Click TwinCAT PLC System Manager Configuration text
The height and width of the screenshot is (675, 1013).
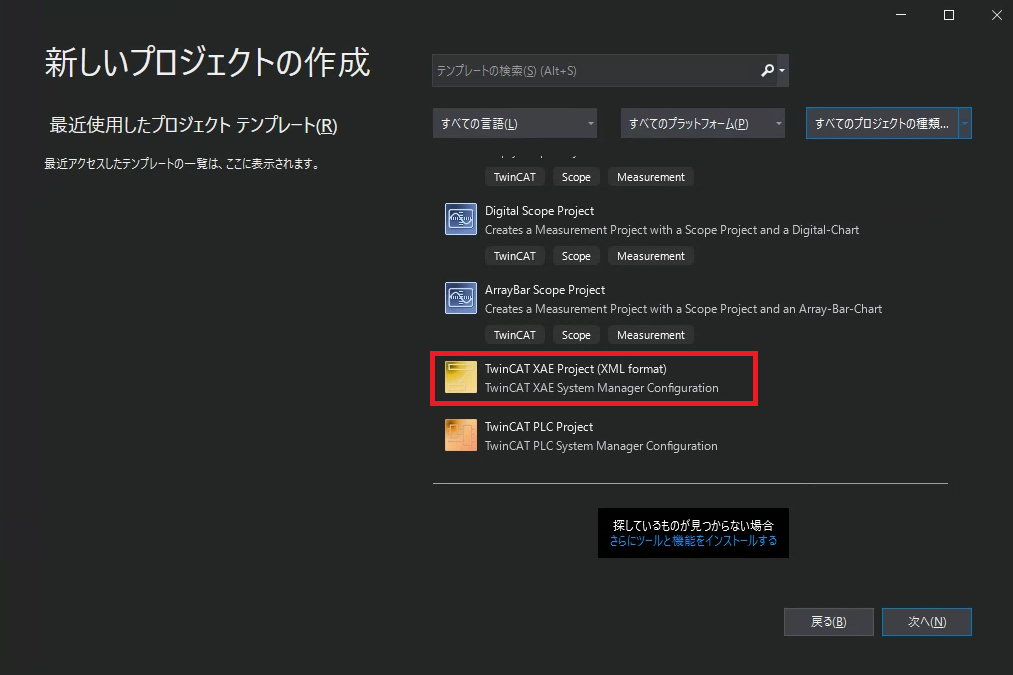pyautogui.click(x=601, y=446)
